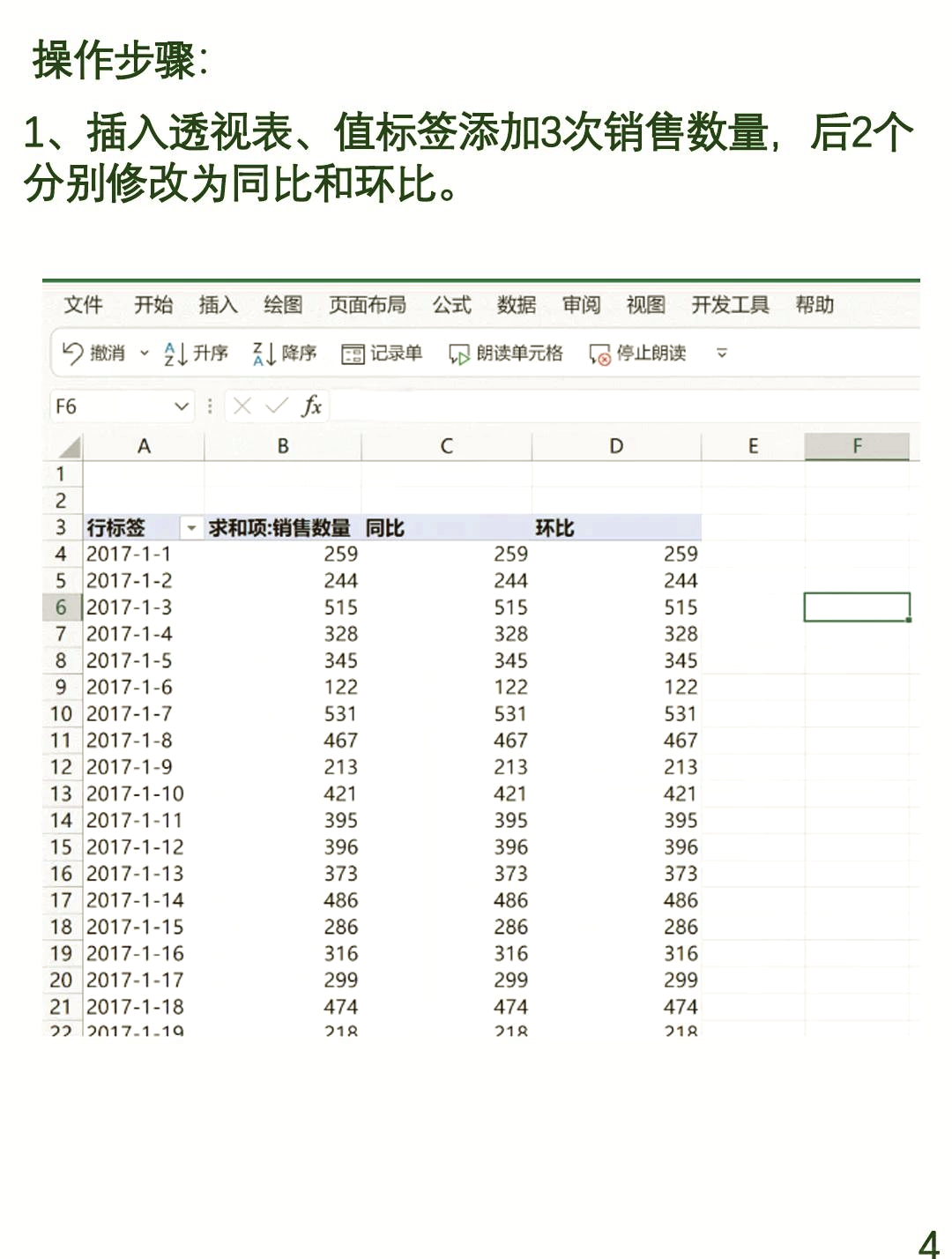This screenshot has height=1259, width=952.
Task: Open the 帮助 ribbon tab
Action: pos(814,305)
